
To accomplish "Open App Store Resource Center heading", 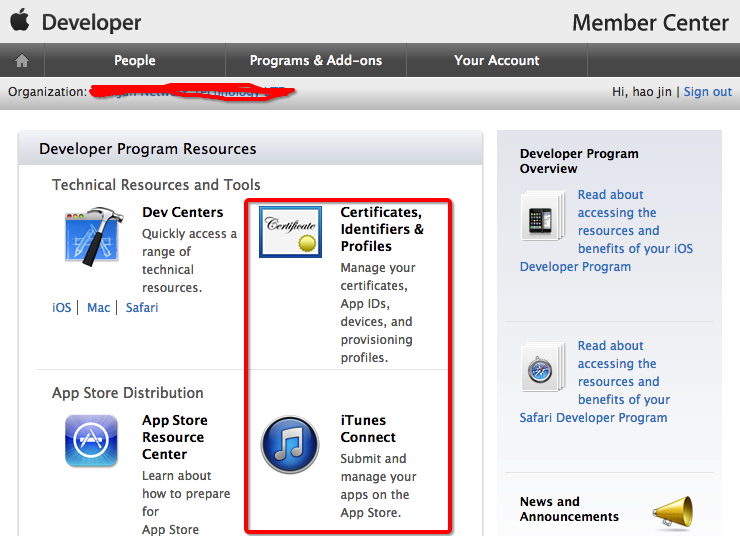I will [175, 437].
